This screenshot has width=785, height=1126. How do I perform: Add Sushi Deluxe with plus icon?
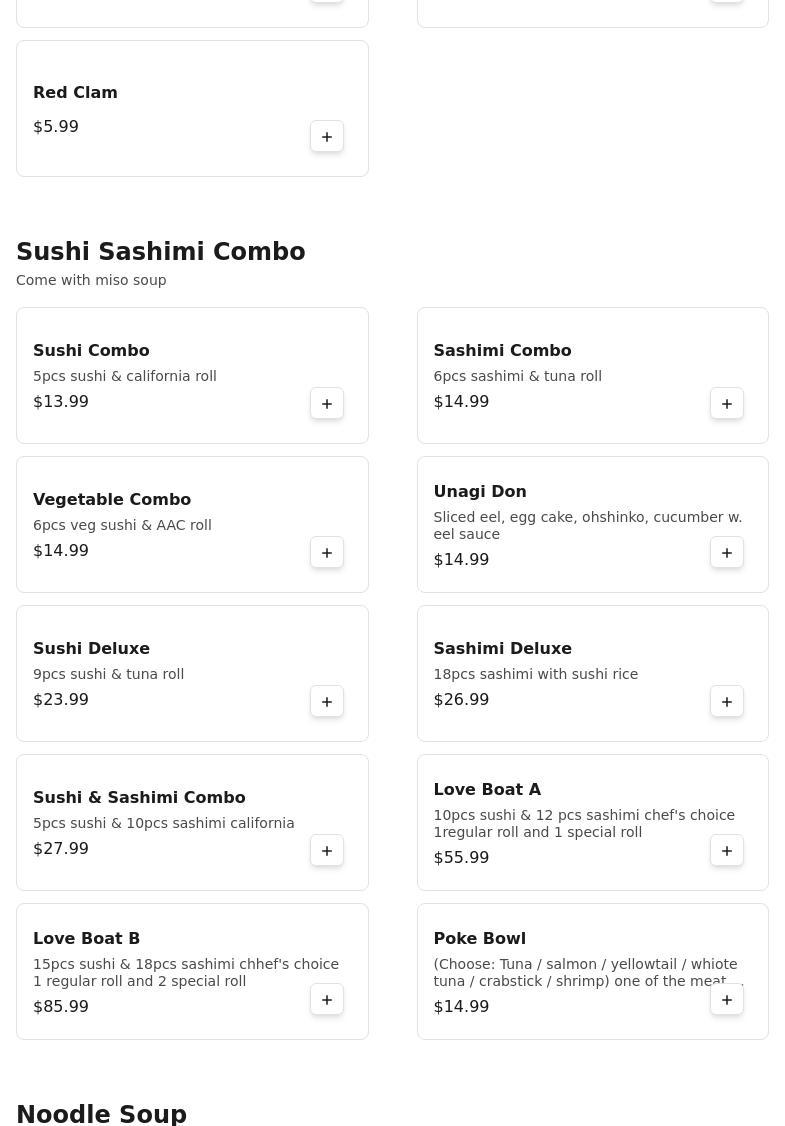[x=327, y=702]
